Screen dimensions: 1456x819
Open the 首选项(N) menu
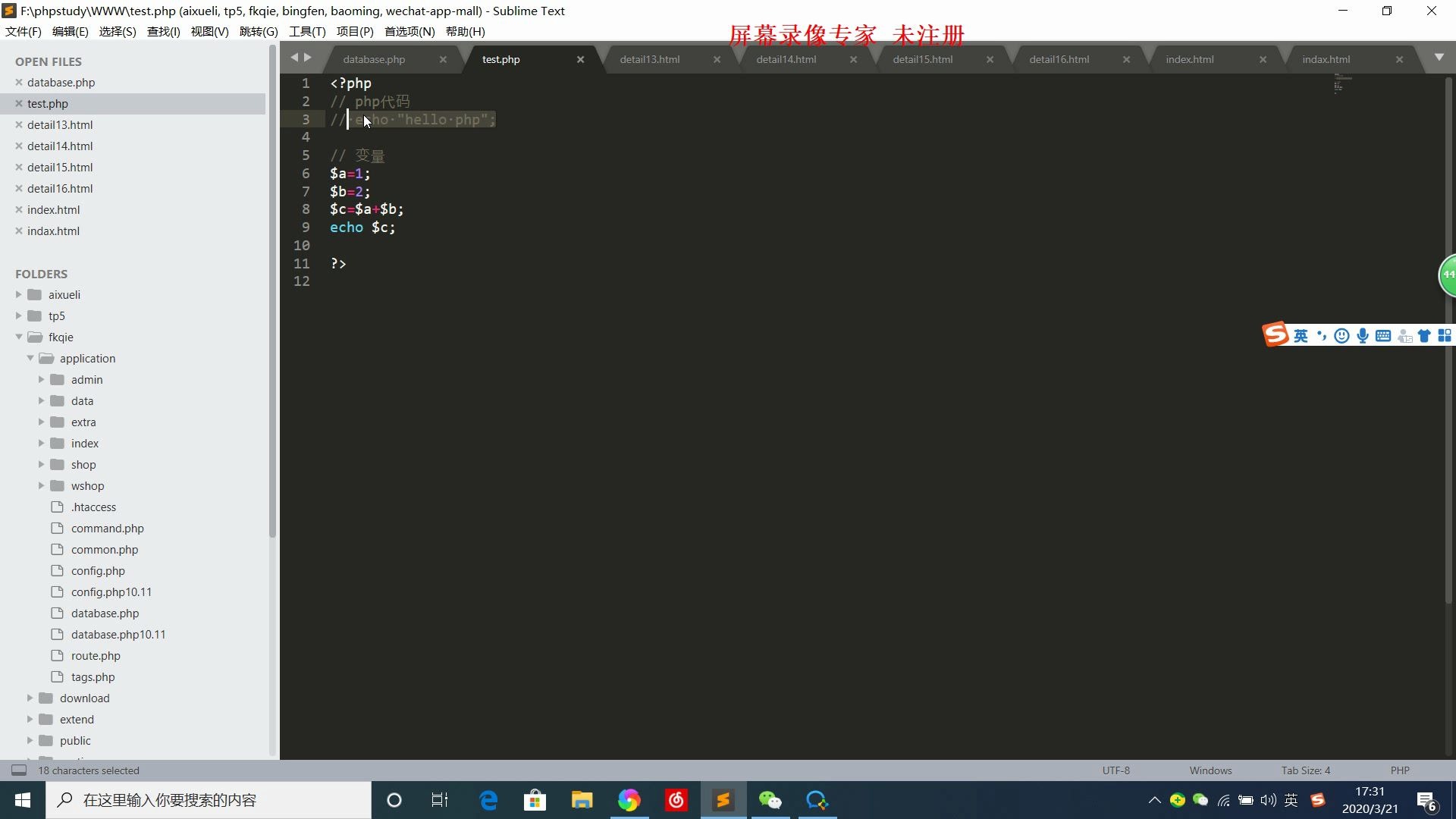pos(409,31)
